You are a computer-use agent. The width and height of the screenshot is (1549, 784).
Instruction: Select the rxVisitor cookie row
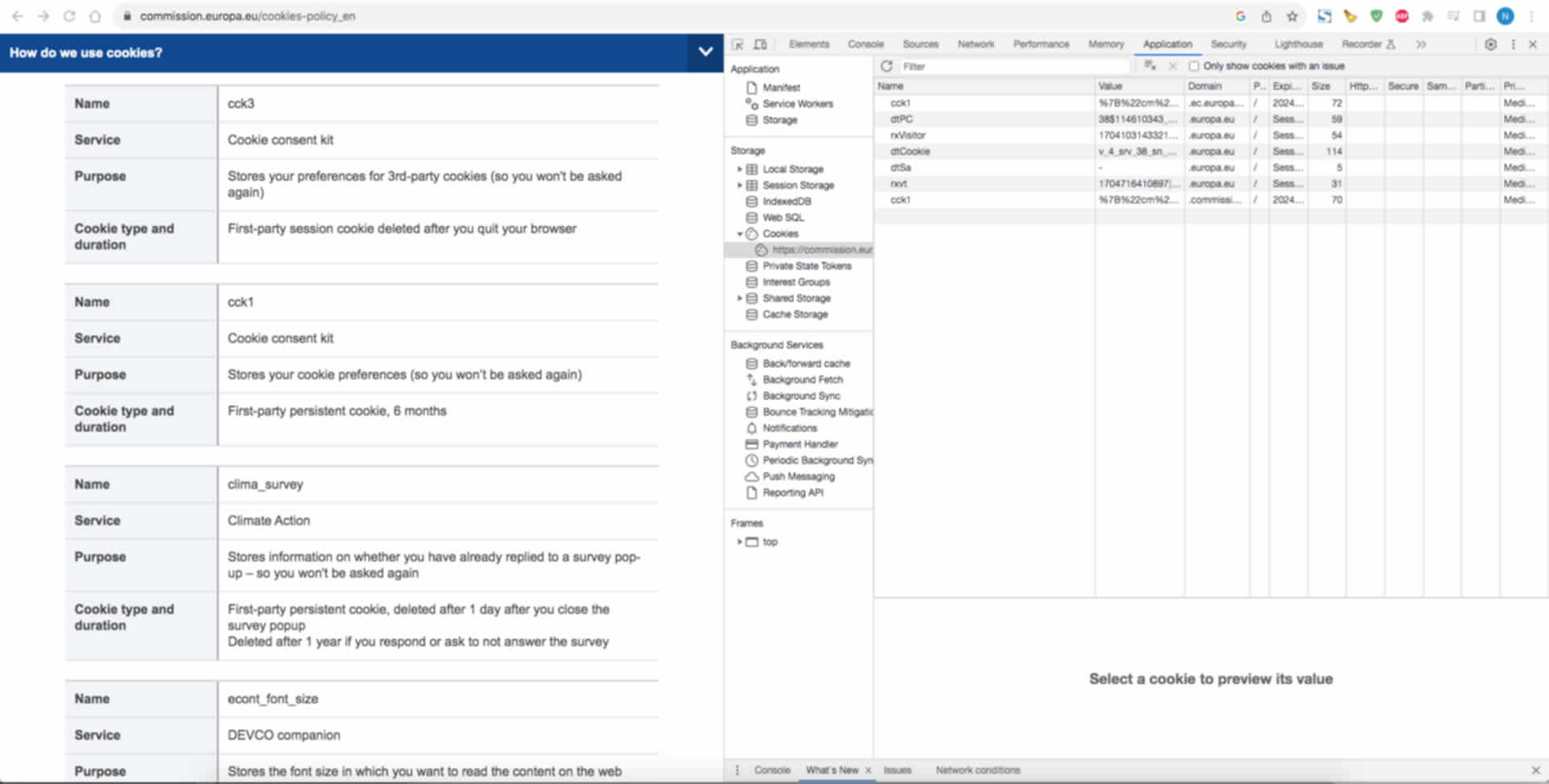pos(1211,136)
